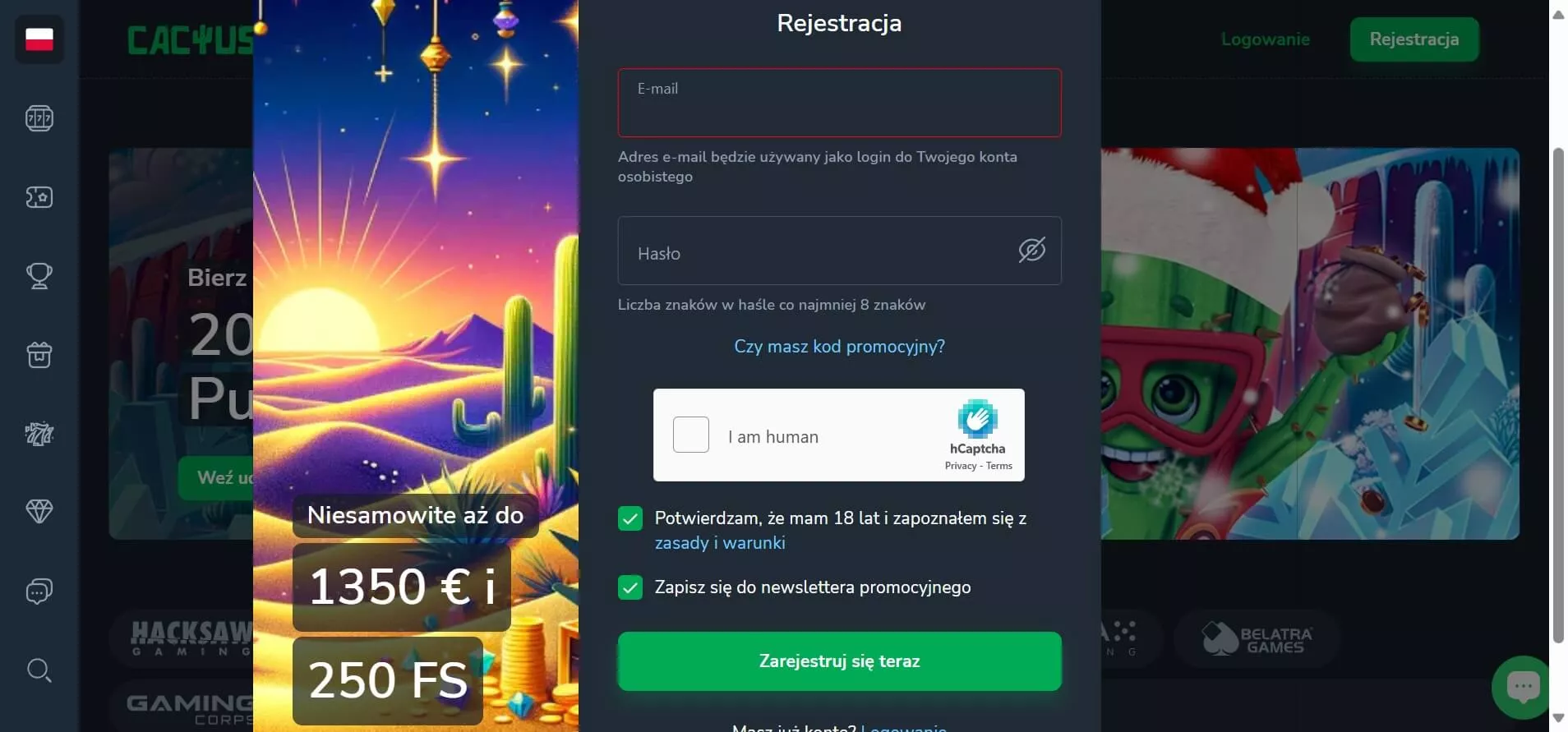Open the slot machine games icon
1568x732 pixels.
coord(39,118)
